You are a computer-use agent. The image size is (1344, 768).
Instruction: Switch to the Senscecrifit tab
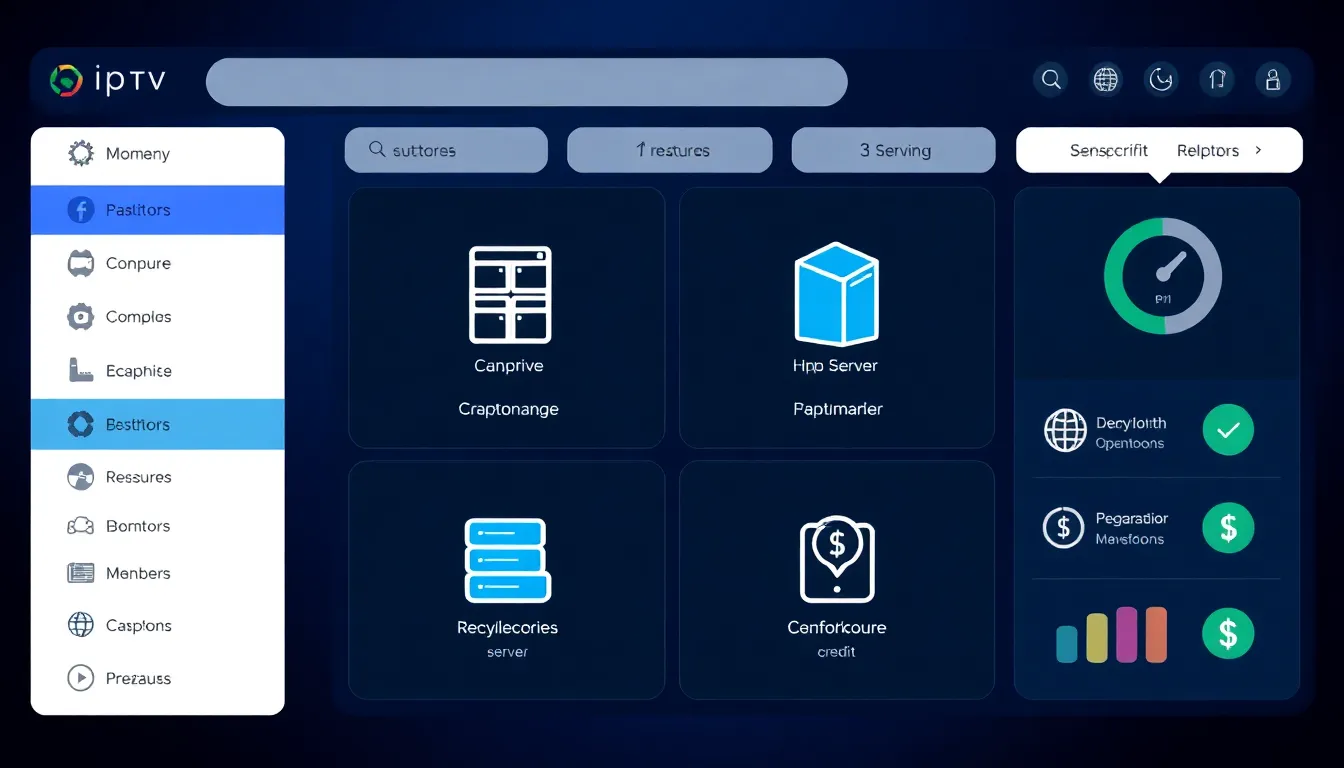click(1108, 150)
